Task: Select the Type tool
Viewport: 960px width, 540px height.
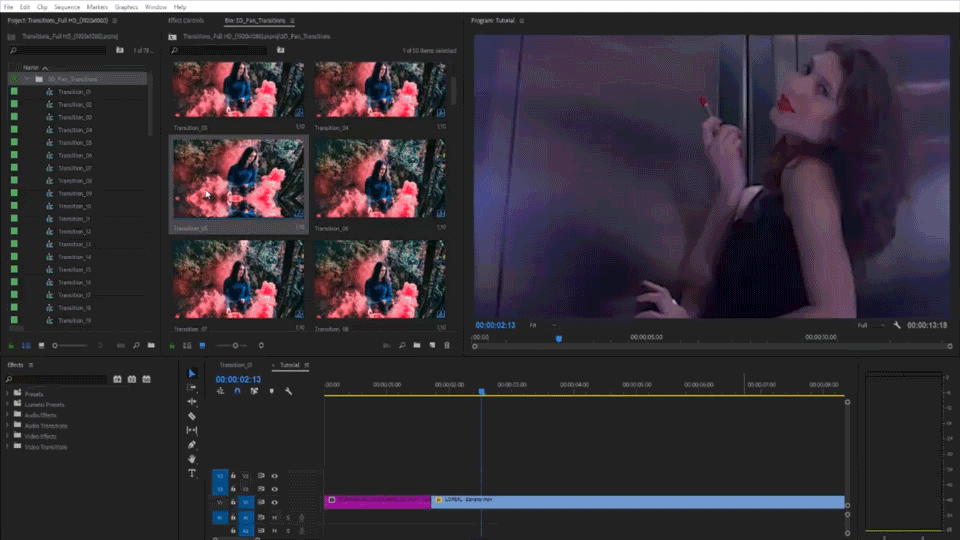Action: (192, 473)
